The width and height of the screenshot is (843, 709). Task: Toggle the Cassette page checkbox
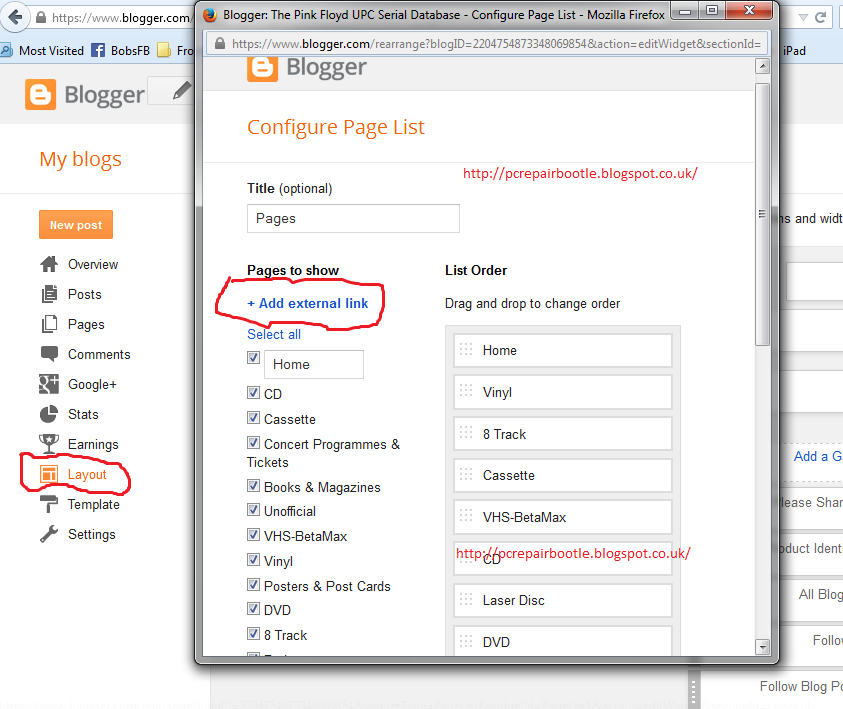point(253,417)
